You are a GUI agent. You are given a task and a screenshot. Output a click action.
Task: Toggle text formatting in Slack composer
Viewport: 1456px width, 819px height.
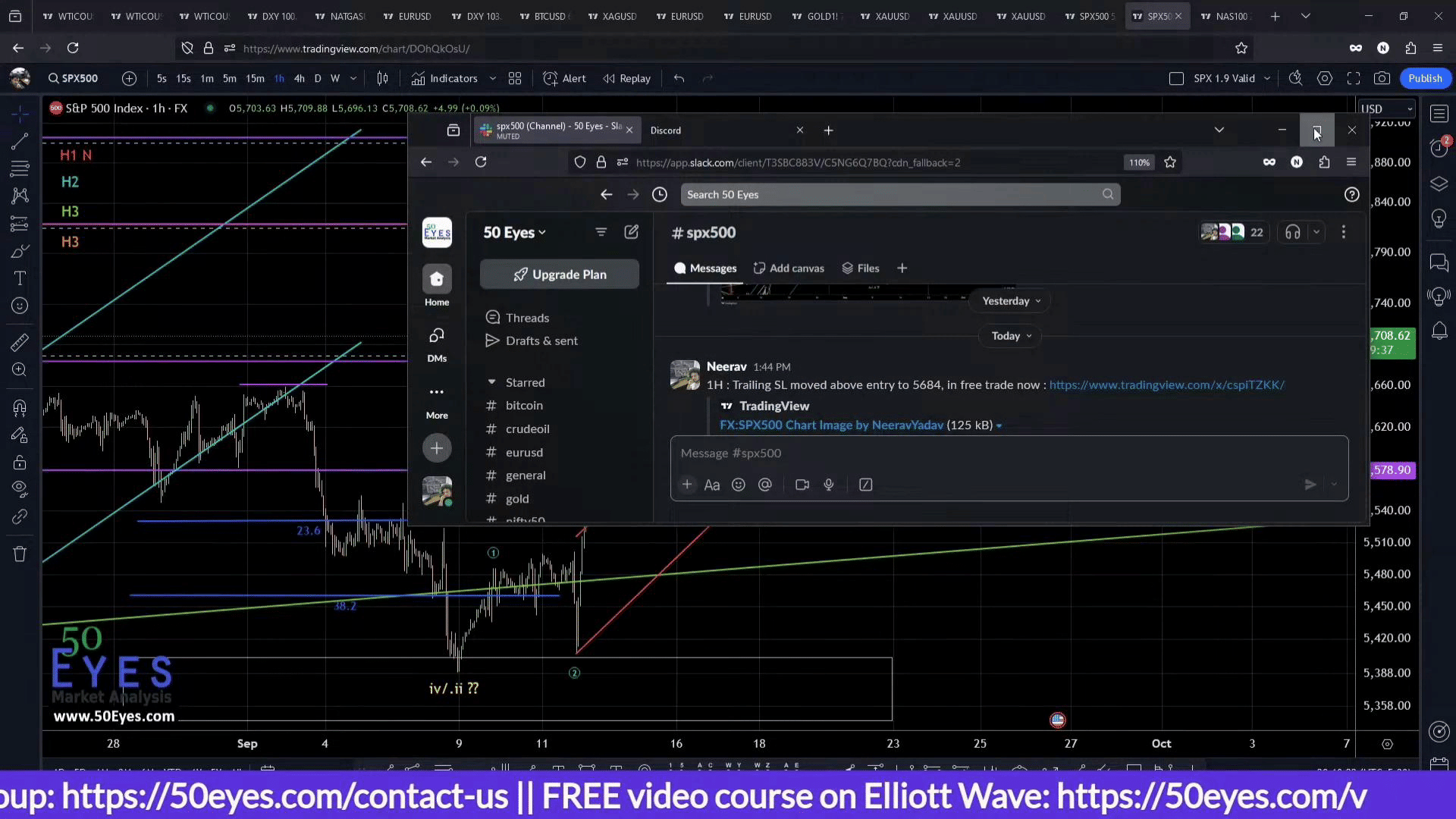(712, 485)
